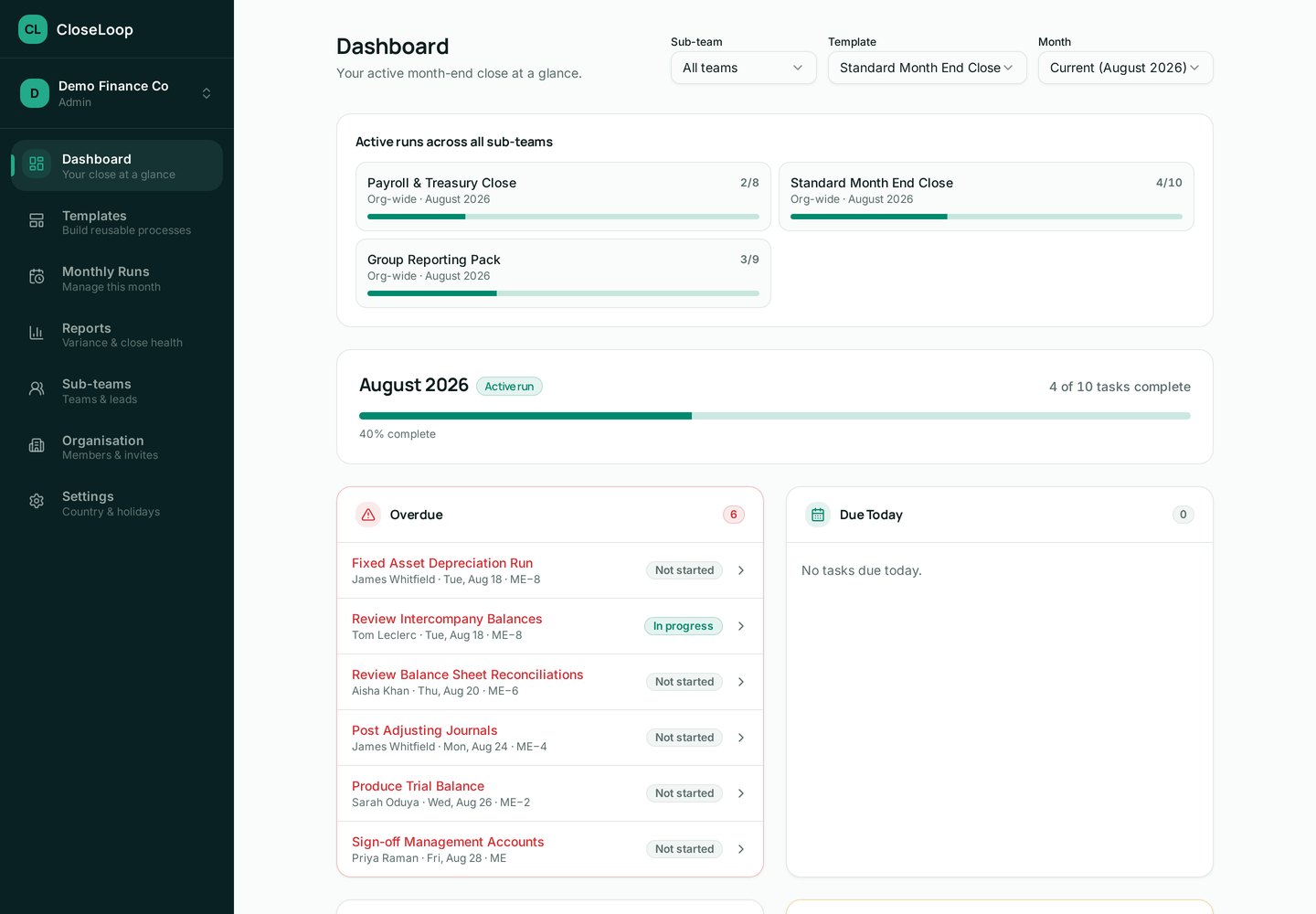Click the Group Reporting Pack progress bar
The width and height of the screenshot is (1316, 914).
pyautogui.click(x=563, y=293)
